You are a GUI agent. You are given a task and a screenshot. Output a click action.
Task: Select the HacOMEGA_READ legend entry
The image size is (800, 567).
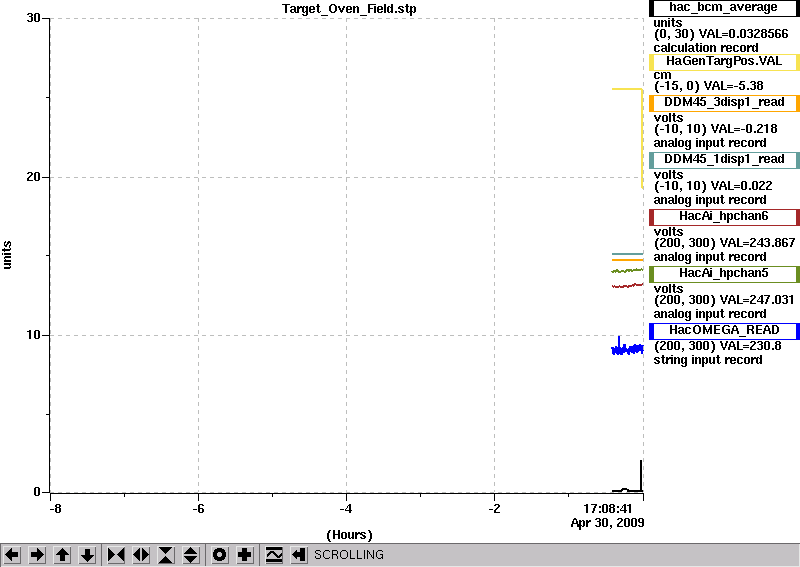click(x=724, y=331)
